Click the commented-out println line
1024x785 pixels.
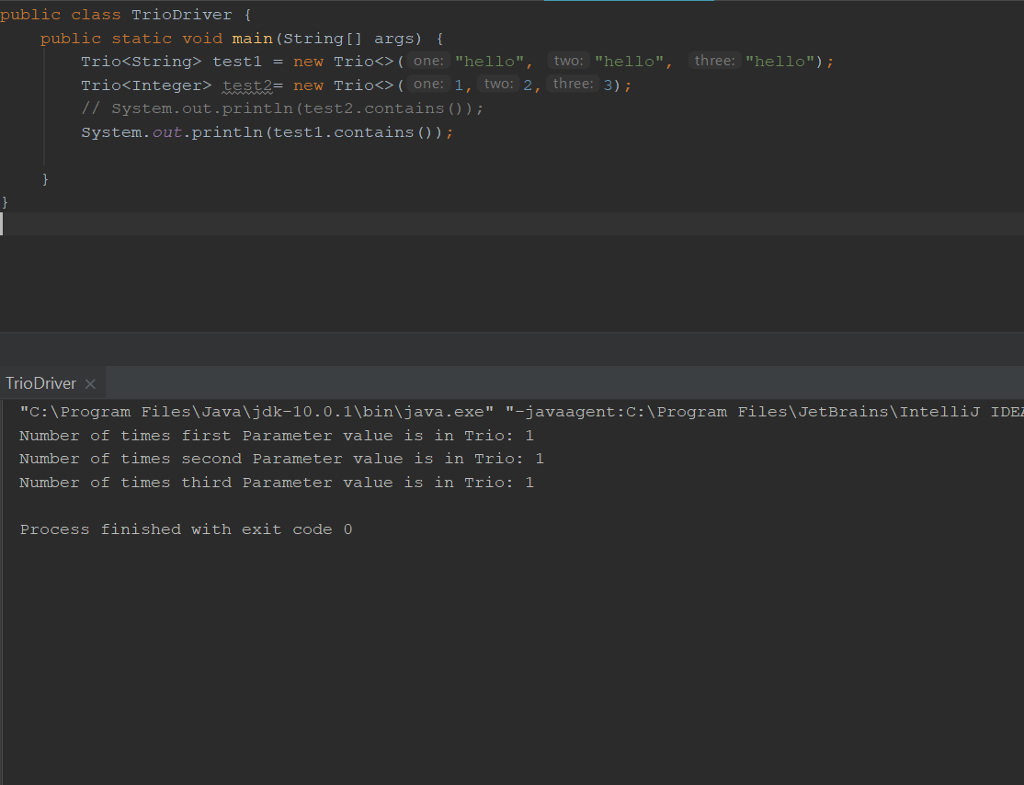[282, 108]
